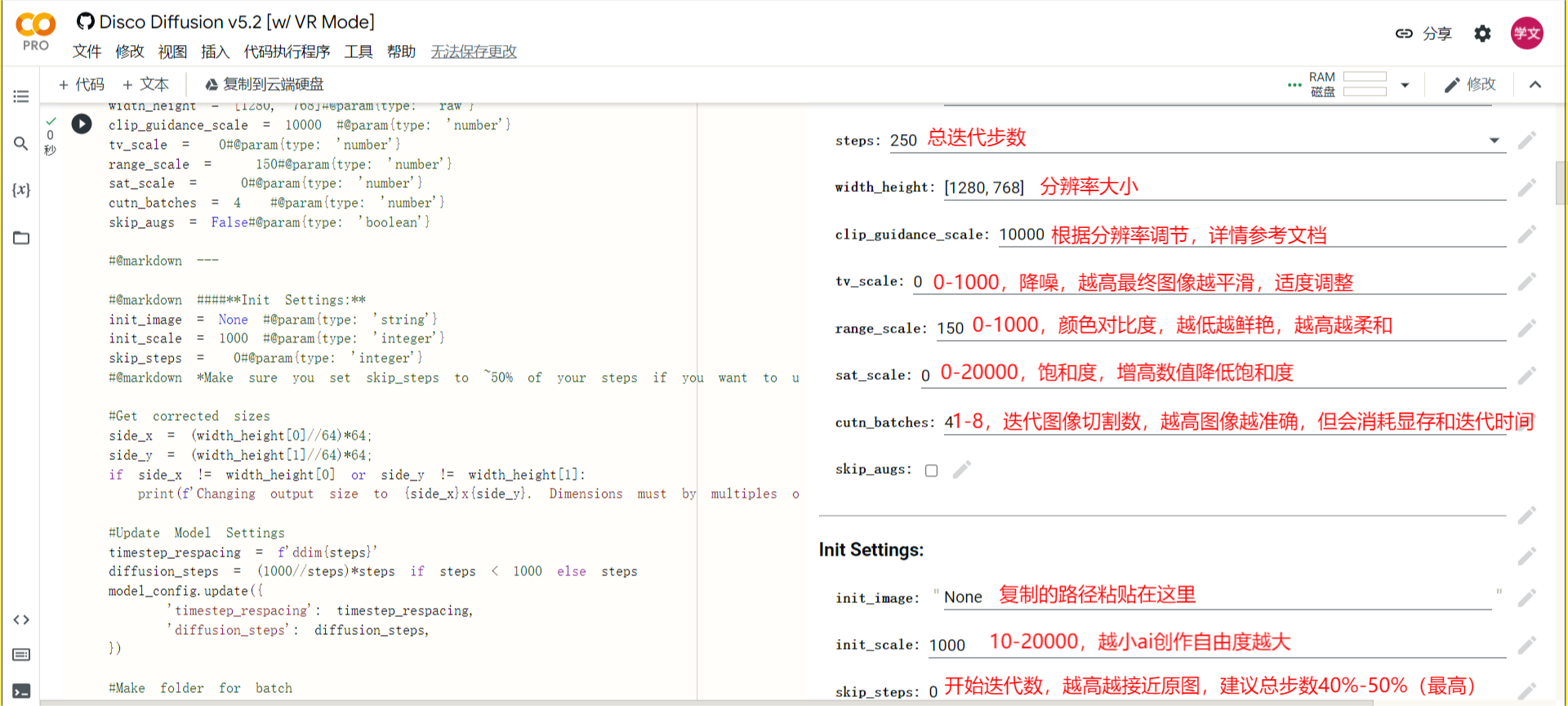1568x706 pixels.
Task: Expand the steps dropdown arrow
Action: (x=1494, y=141)
